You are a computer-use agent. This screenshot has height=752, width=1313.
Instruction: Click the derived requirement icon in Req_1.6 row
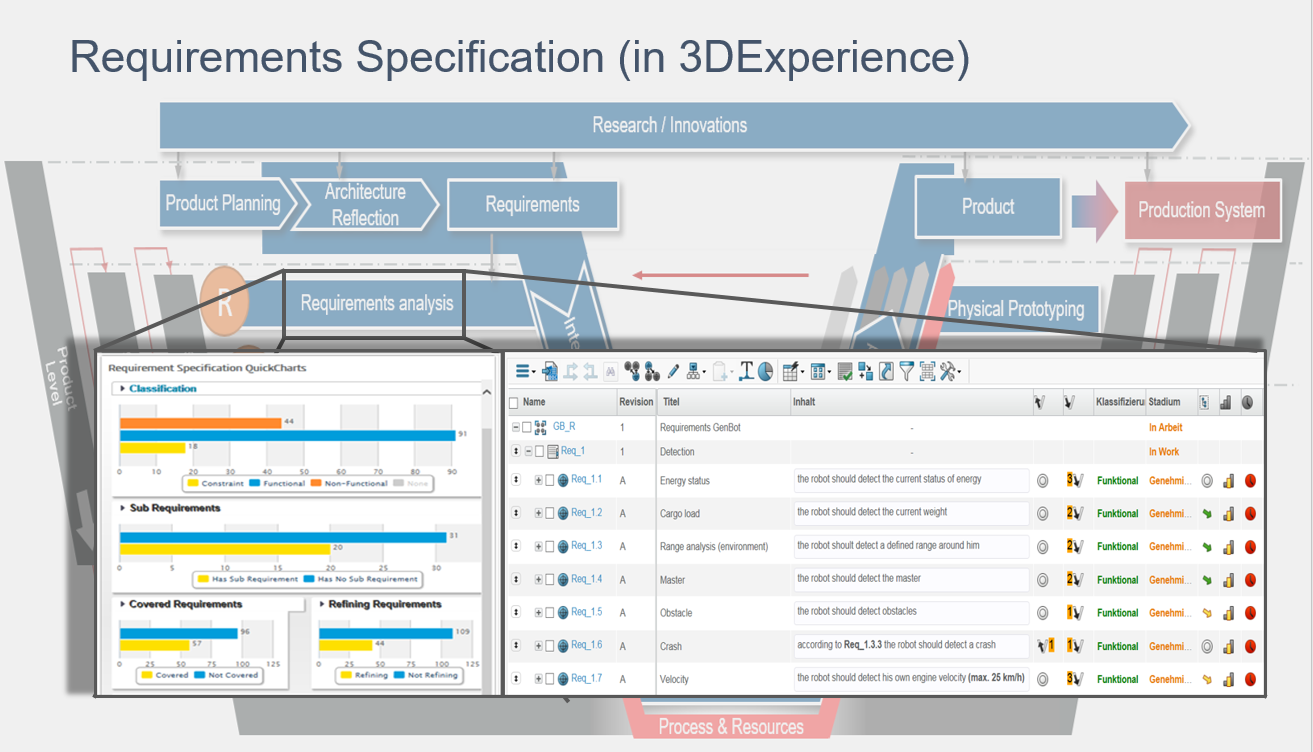pos(1047,646)
